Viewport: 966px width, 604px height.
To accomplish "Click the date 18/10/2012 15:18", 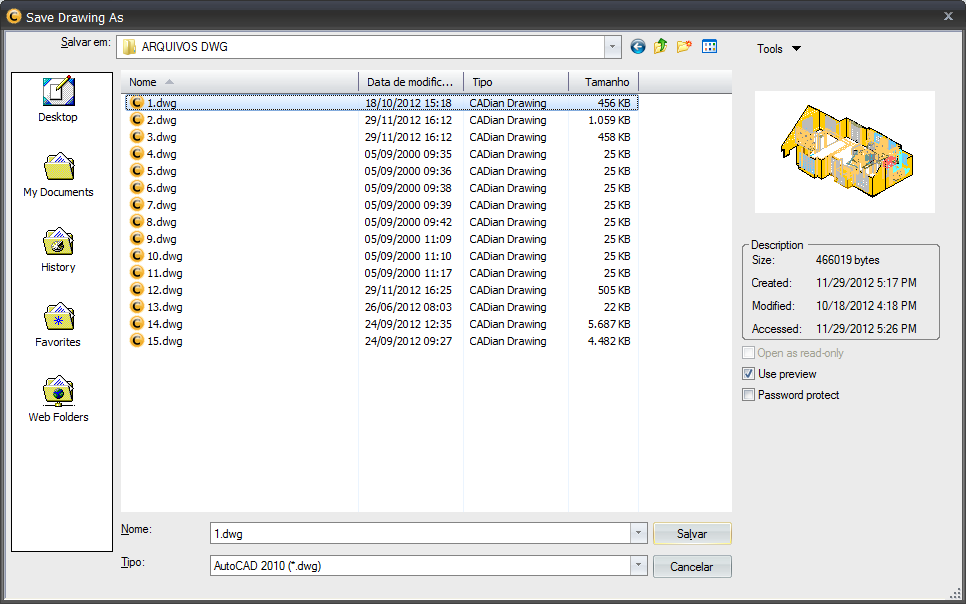I will tap(408, 103).
